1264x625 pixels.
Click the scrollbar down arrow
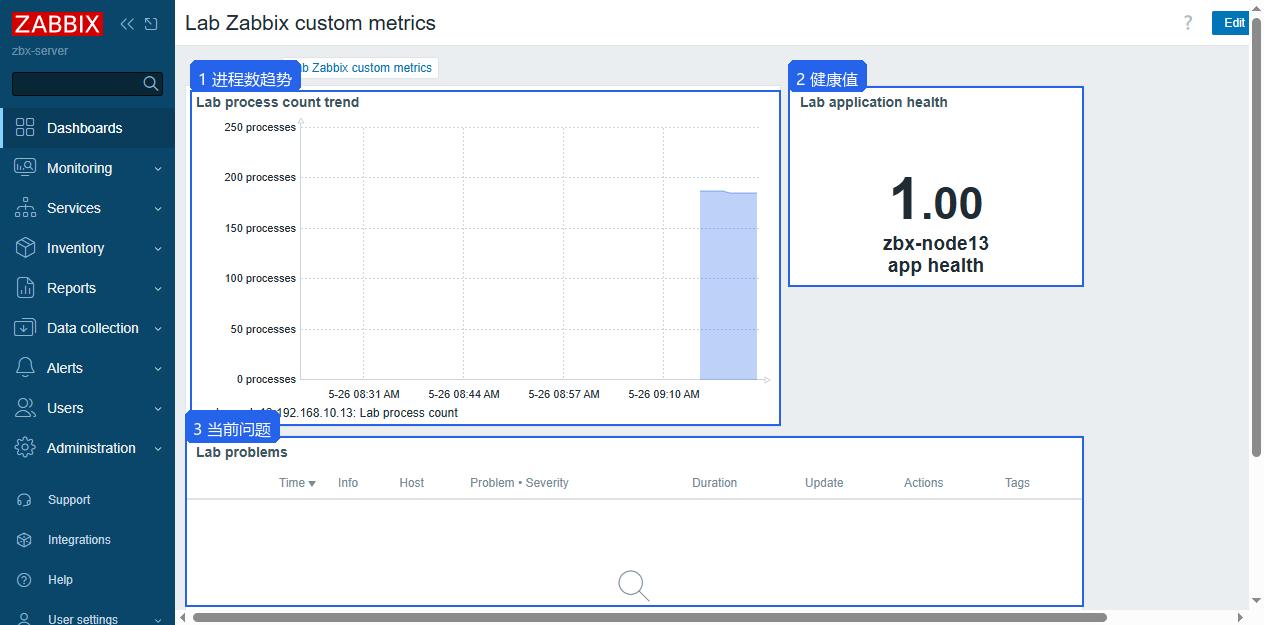(1256, 601)
